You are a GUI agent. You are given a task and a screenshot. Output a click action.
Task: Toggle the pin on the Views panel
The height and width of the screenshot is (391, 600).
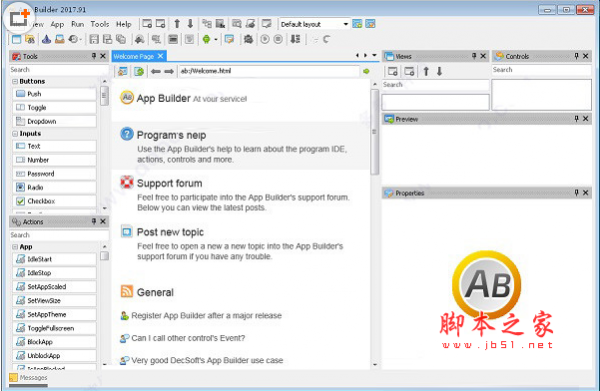(474, 56)
